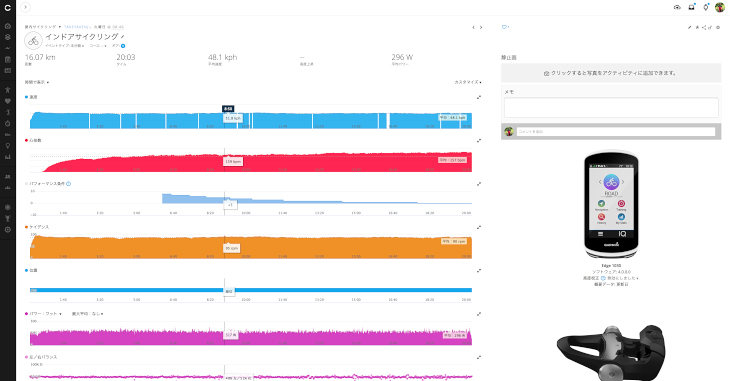730x381 pixels.
Task: Open the devices watch icon in header
Action: click(706, 7)
